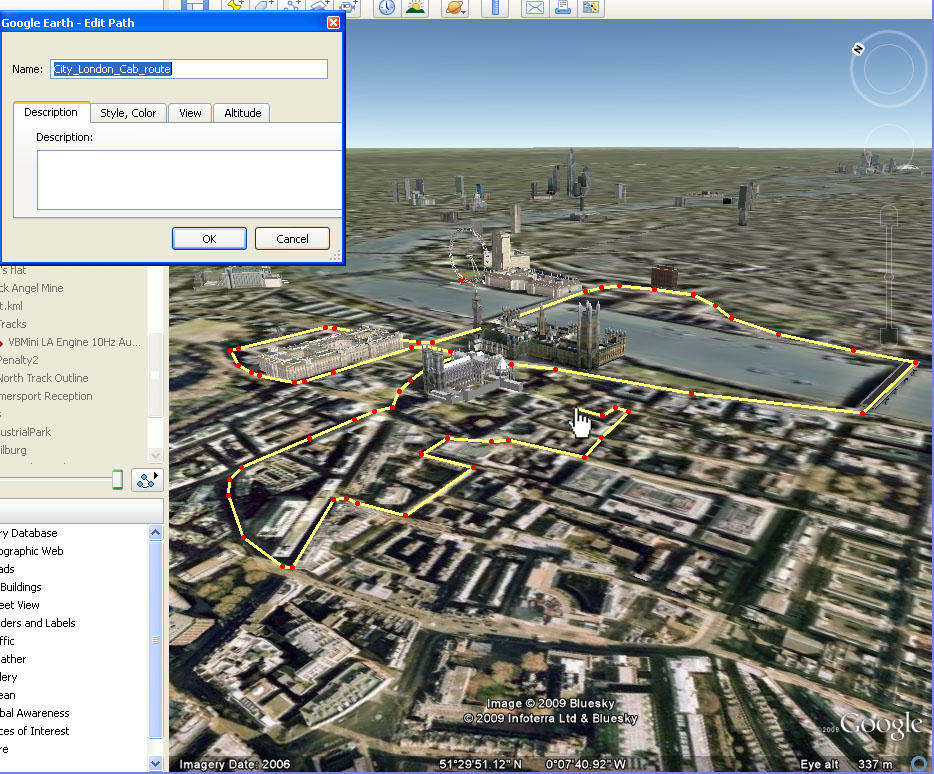Select the 'bal Awareness' layer
This screenshot has height=774, width=934.
tap(35, 713)
